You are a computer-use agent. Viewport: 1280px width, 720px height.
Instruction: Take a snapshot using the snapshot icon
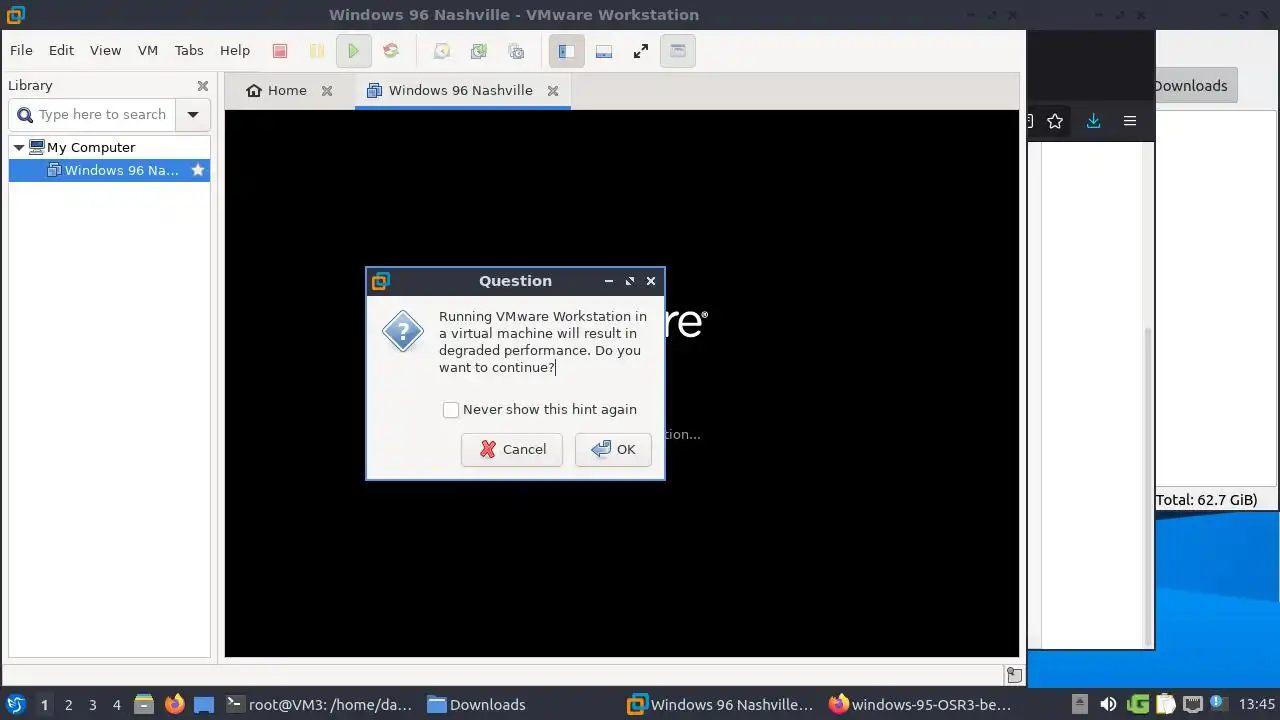(x=441, y=51)
